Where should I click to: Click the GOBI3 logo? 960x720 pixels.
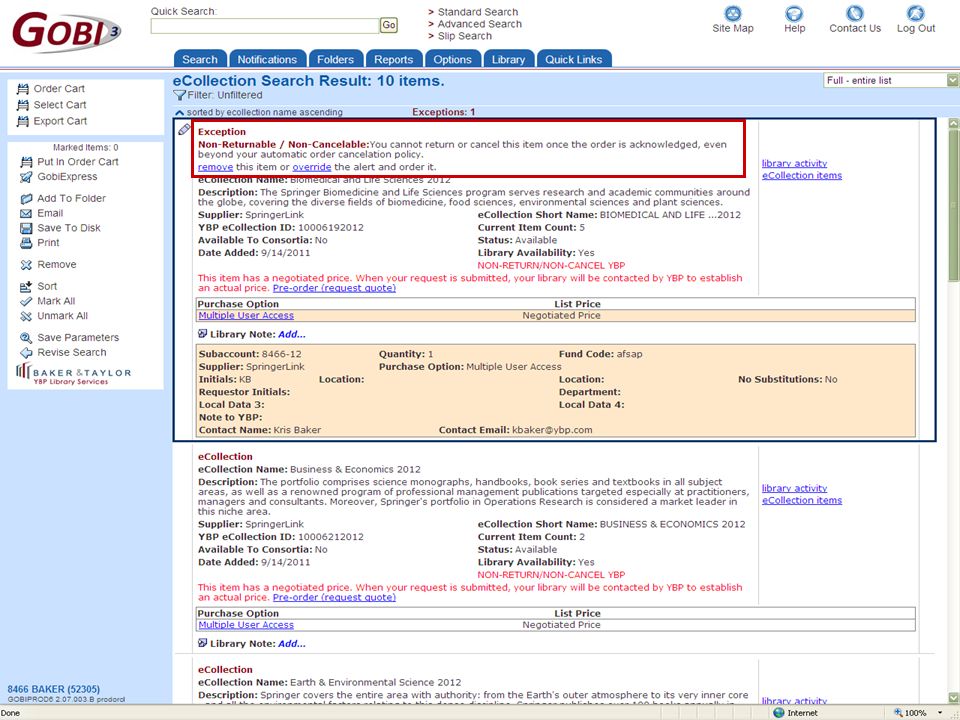click(66, 31)
